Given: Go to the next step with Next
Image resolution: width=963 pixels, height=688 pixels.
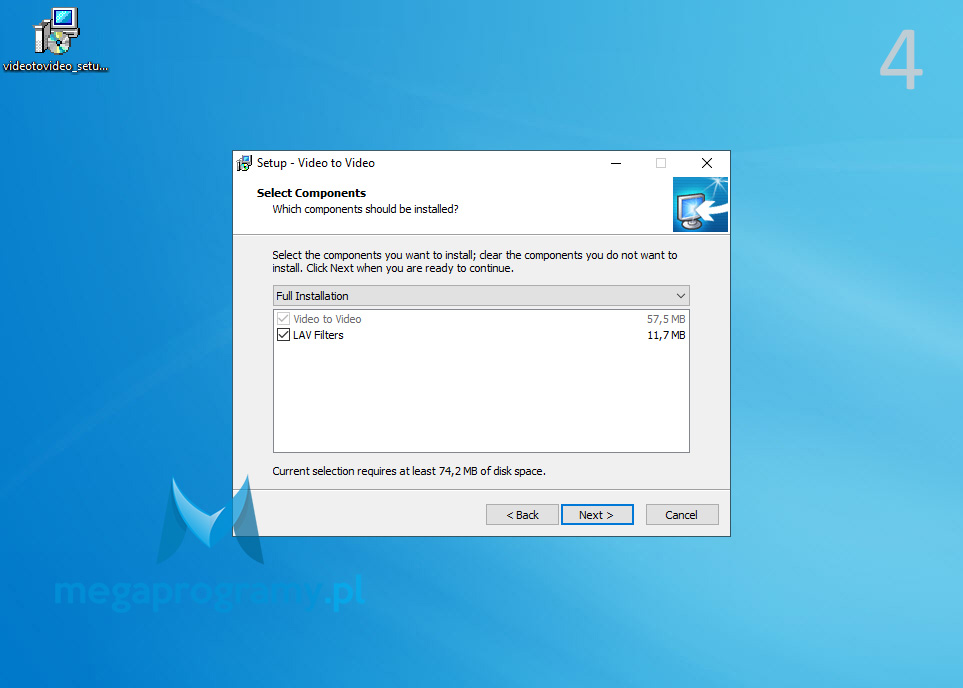Looking at the screenshot, I should 597,515.
